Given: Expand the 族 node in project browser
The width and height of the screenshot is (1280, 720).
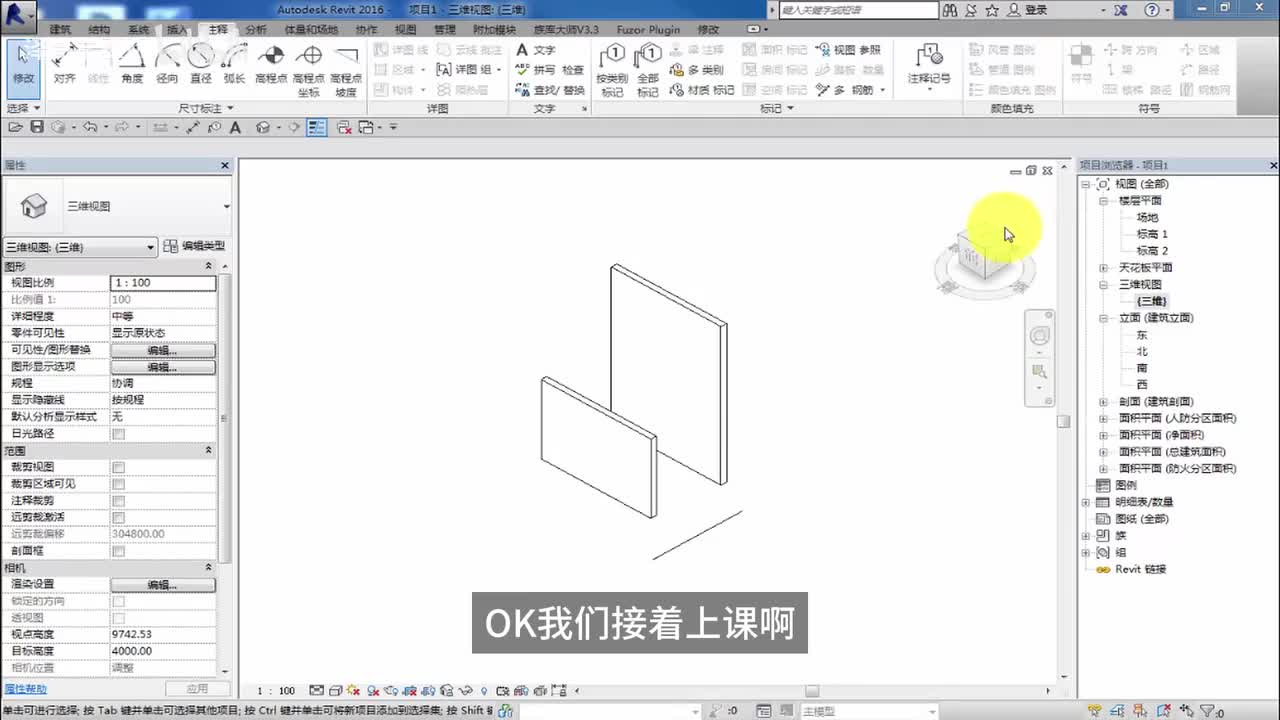Looking at the screenshot, I should [1087, 536].
